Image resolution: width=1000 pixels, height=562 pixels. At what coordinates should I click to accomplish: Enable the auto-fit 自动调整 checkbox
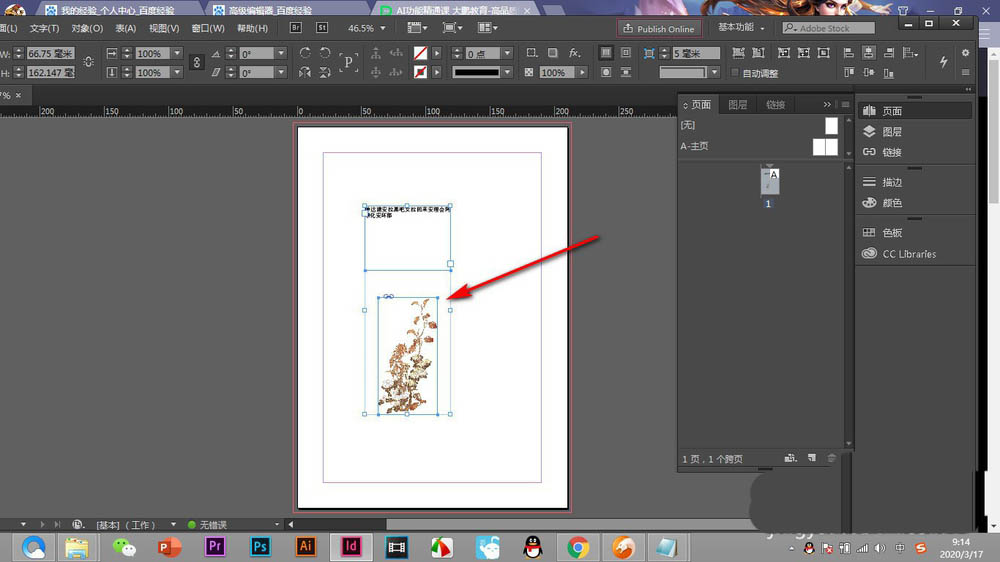pyautogui.click(x=735, y=73)
